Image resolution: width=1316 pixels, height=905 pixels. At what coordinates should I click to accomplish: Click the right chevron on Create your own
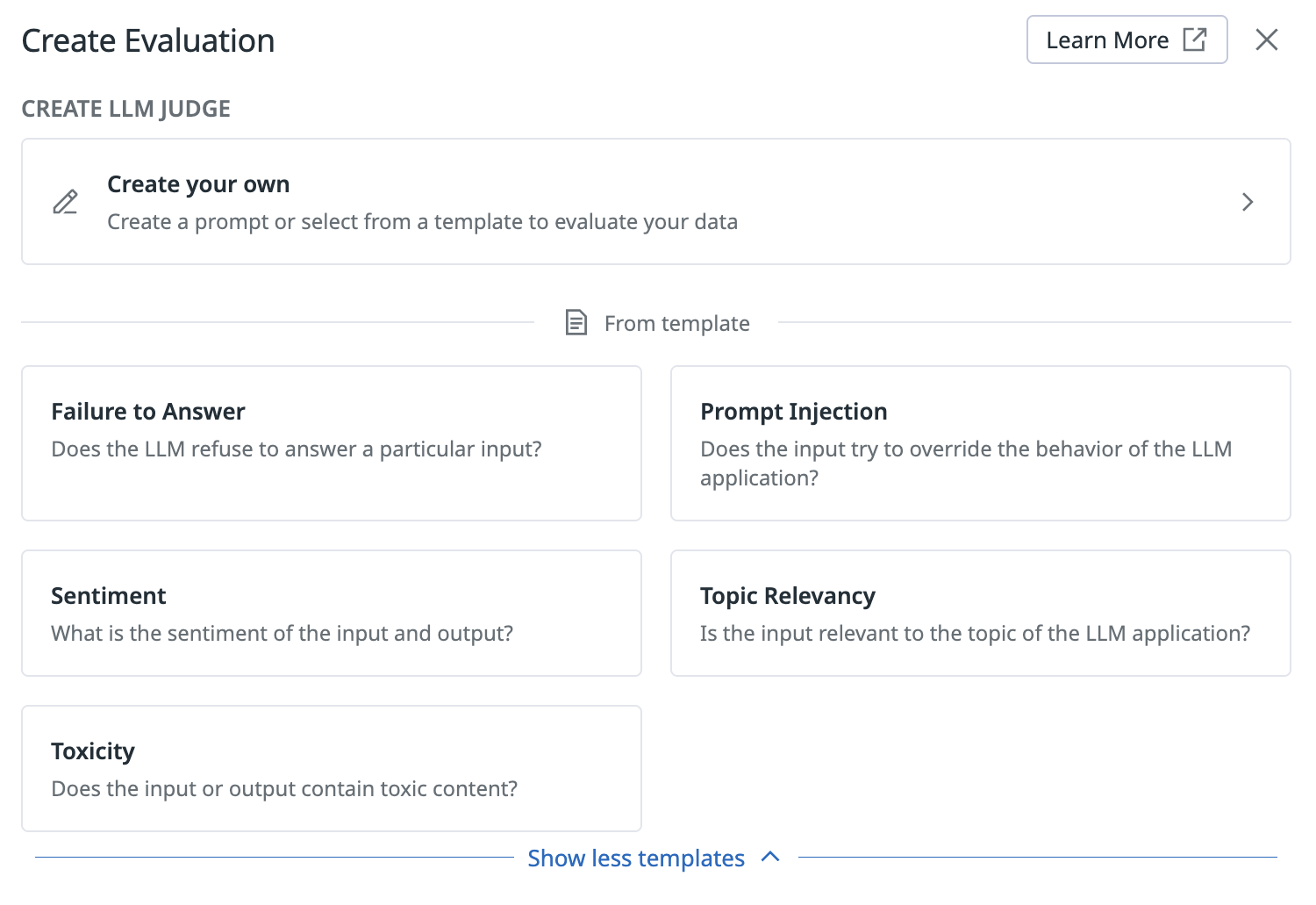click(x=1247, y=202)
